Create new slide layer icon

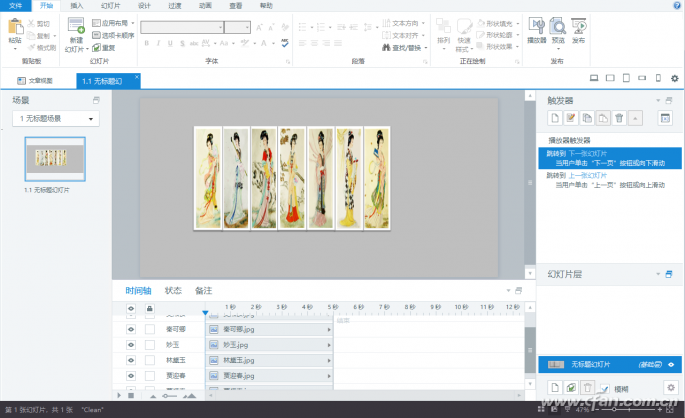pyautogui.click(x=555, y=387)
